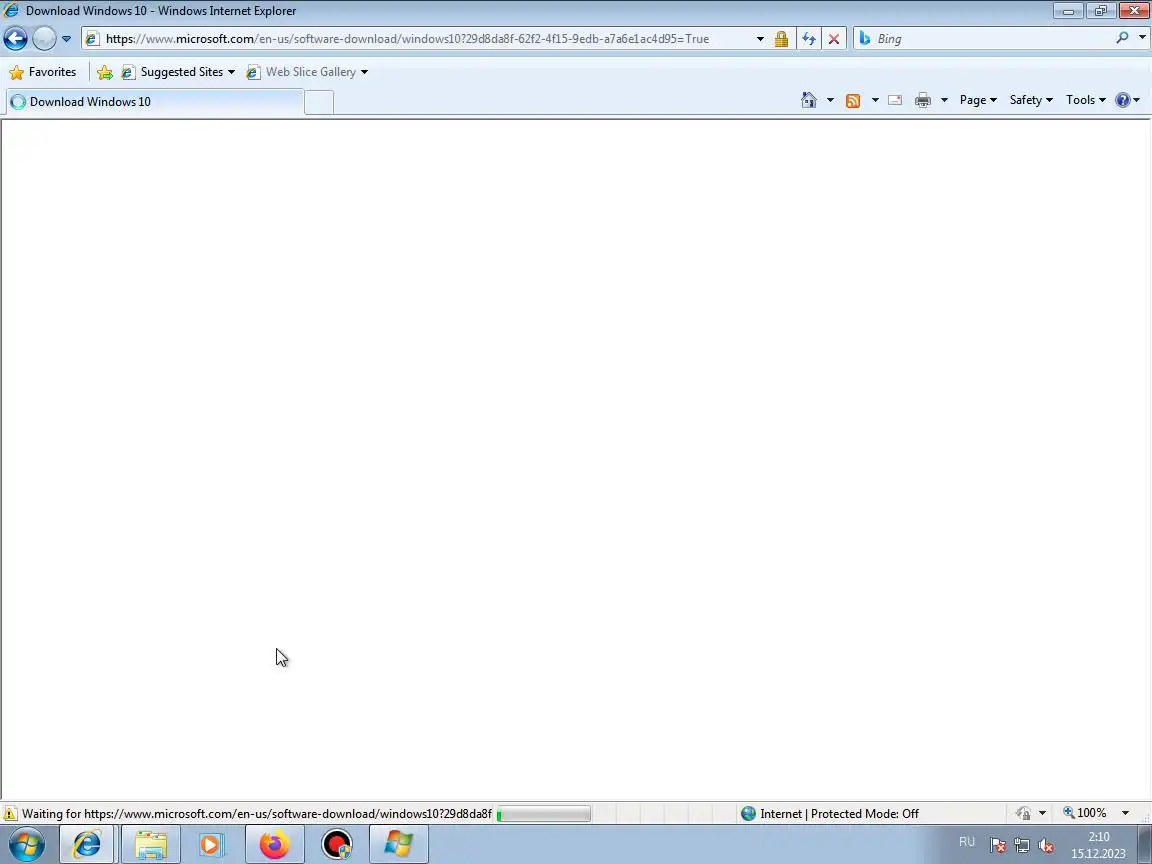Click the network tray icon

pos(1021,846)
